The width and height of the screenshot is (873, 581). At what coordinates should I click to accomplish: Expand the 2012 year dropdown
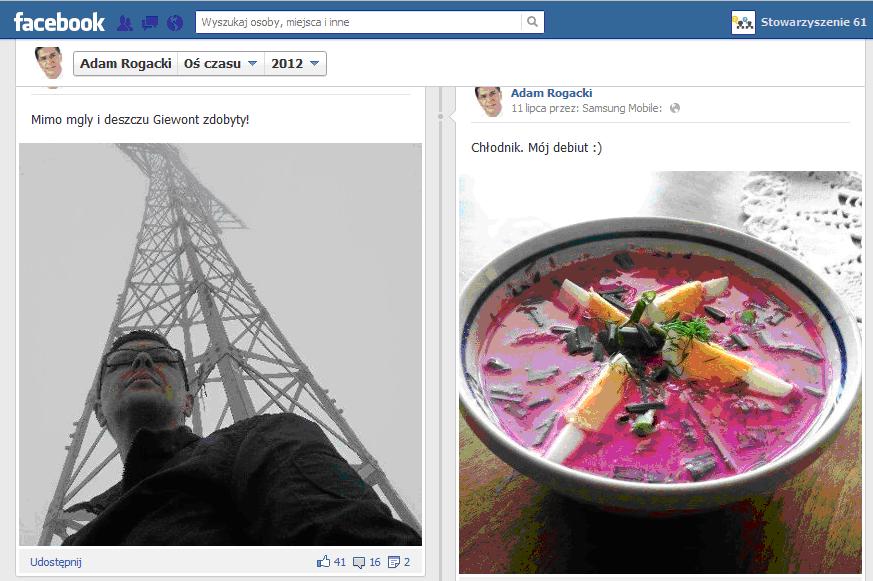pos(295,63)
